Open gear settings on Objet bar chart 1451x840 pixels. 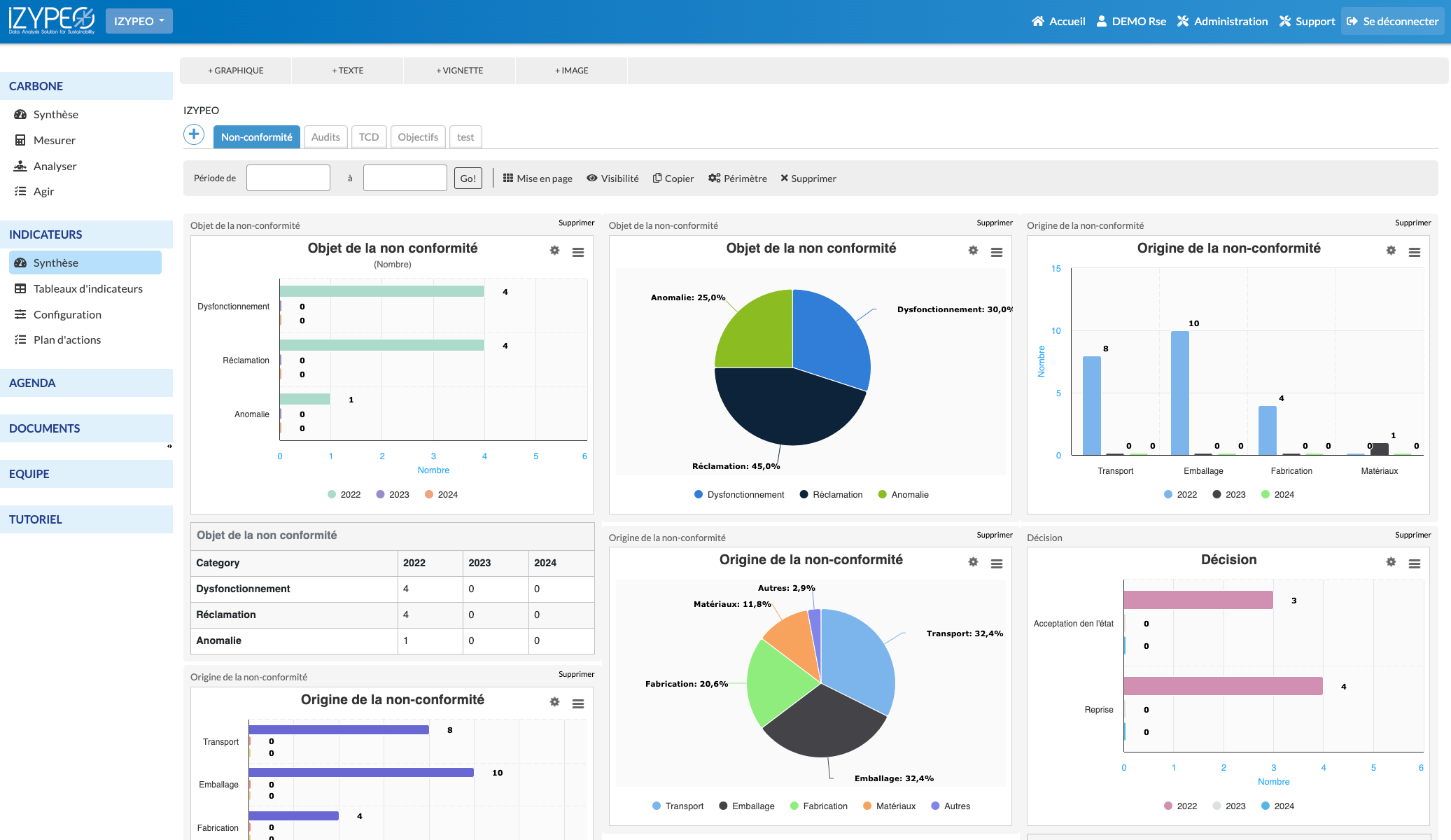554,251
